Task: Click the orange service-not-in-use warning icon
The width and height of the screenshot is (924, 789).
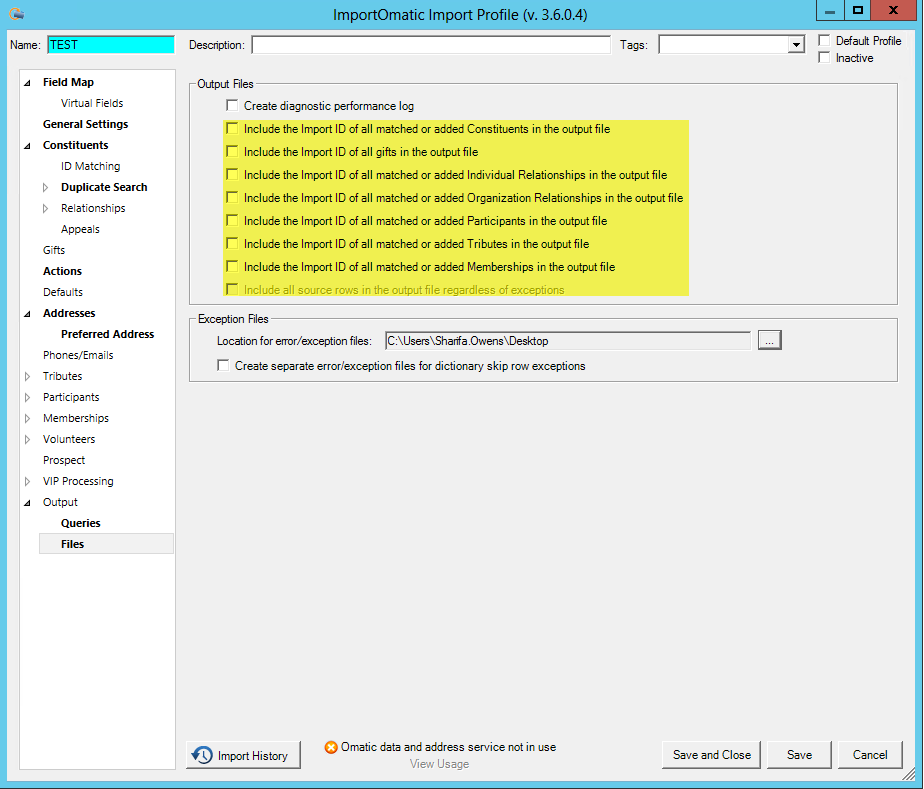Action: (331, 747)
